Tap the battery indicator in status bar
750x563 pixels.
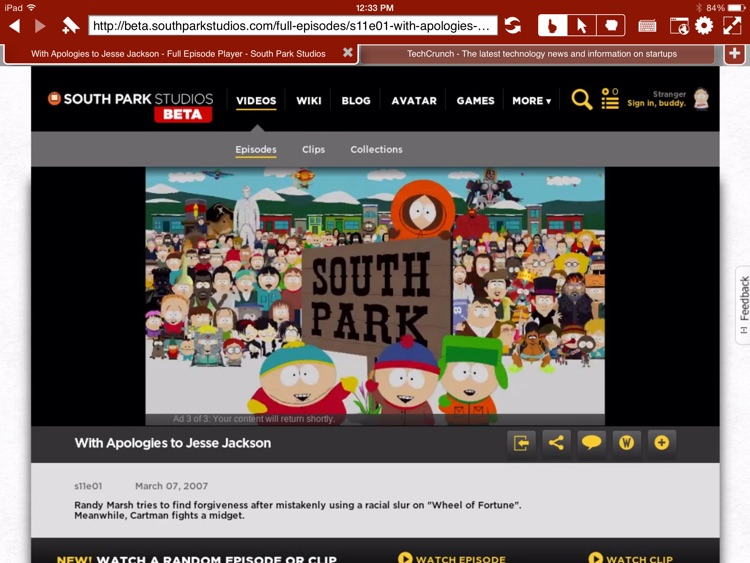736,8
